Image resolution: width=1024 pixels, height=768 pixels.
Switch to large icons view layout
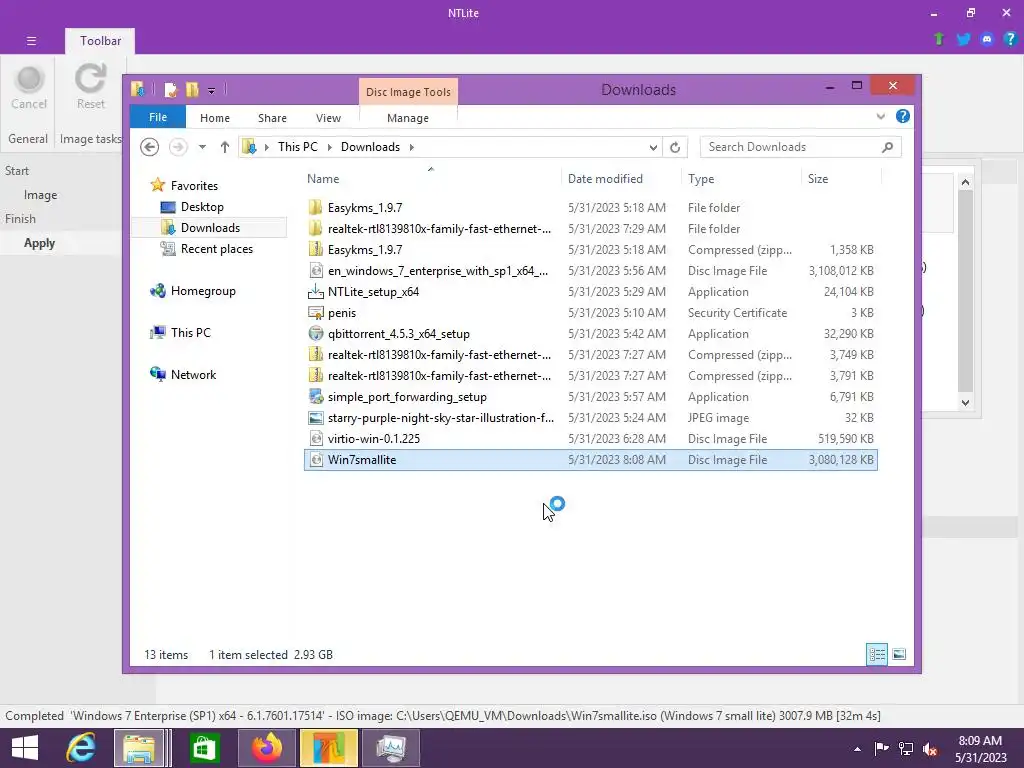(899, 654)
